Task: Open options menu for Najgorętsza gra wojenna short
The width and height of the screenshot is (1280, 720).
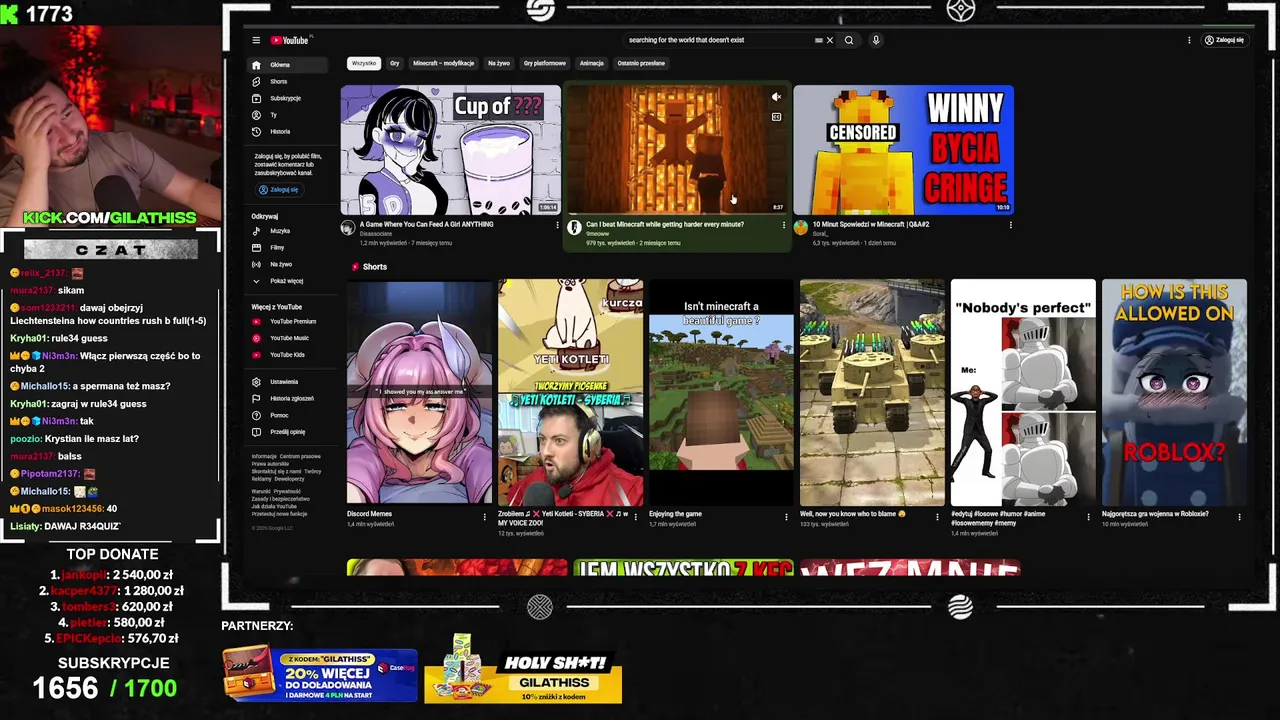Action: [x=1239, y=517]
